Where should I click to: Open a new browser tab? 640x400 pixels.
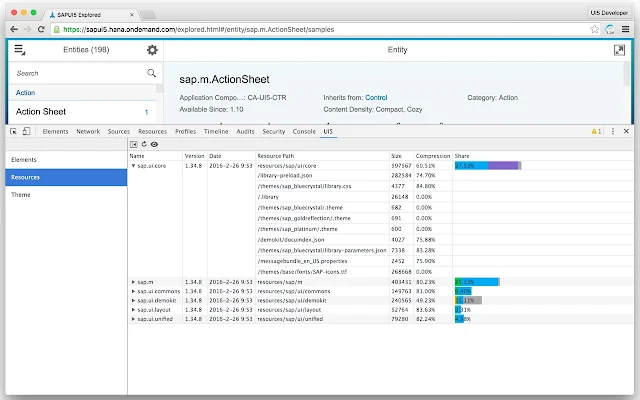point(147,15)
